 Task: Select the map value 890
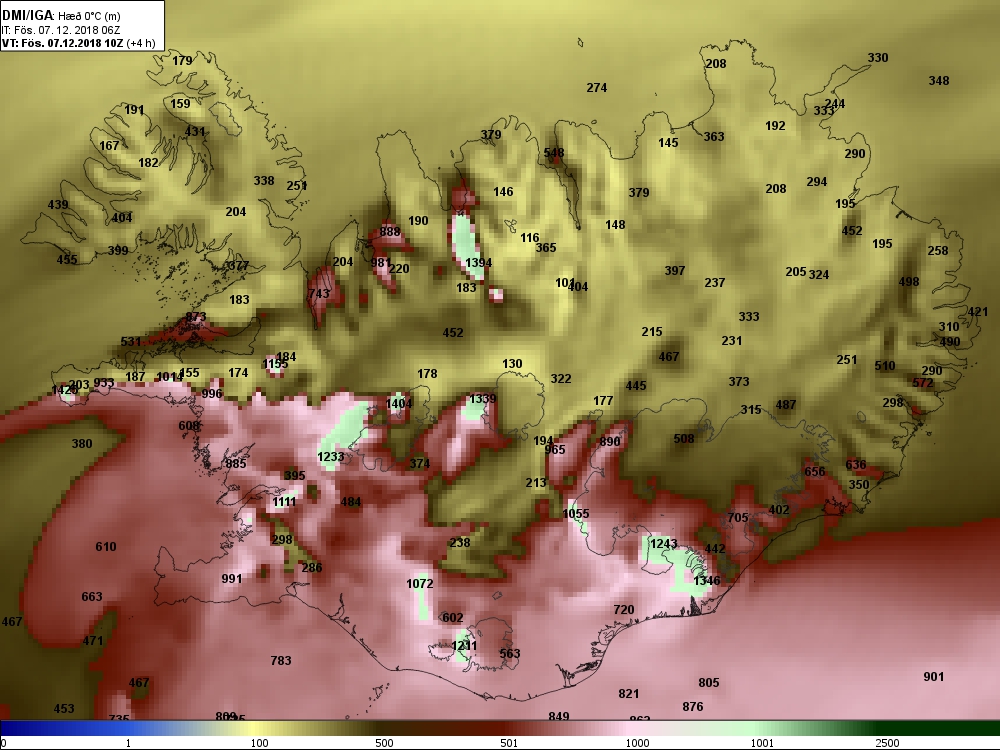[610, 441]
